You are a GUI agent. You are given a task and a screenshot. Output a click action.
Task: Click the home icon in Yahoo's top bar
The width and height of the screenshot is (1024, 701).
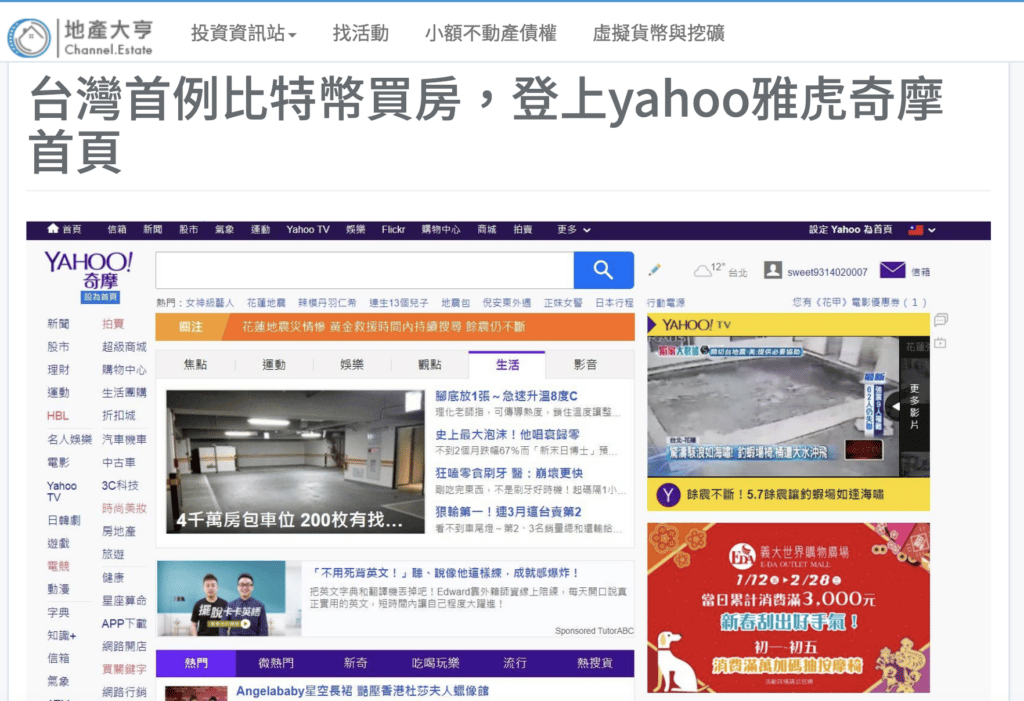point(53,229)
